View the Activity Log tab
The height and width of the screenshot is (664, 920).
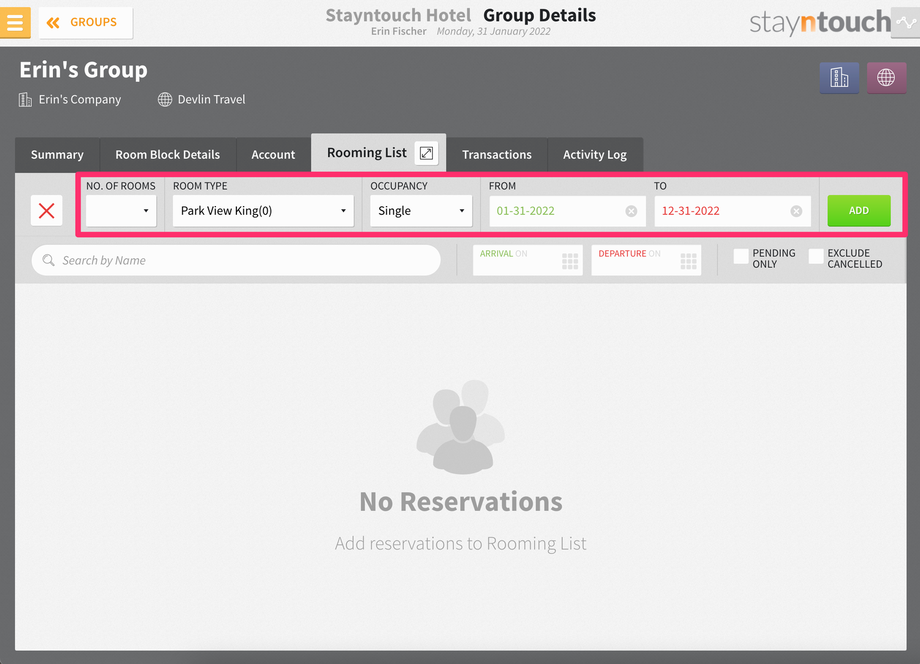point(595,155)
